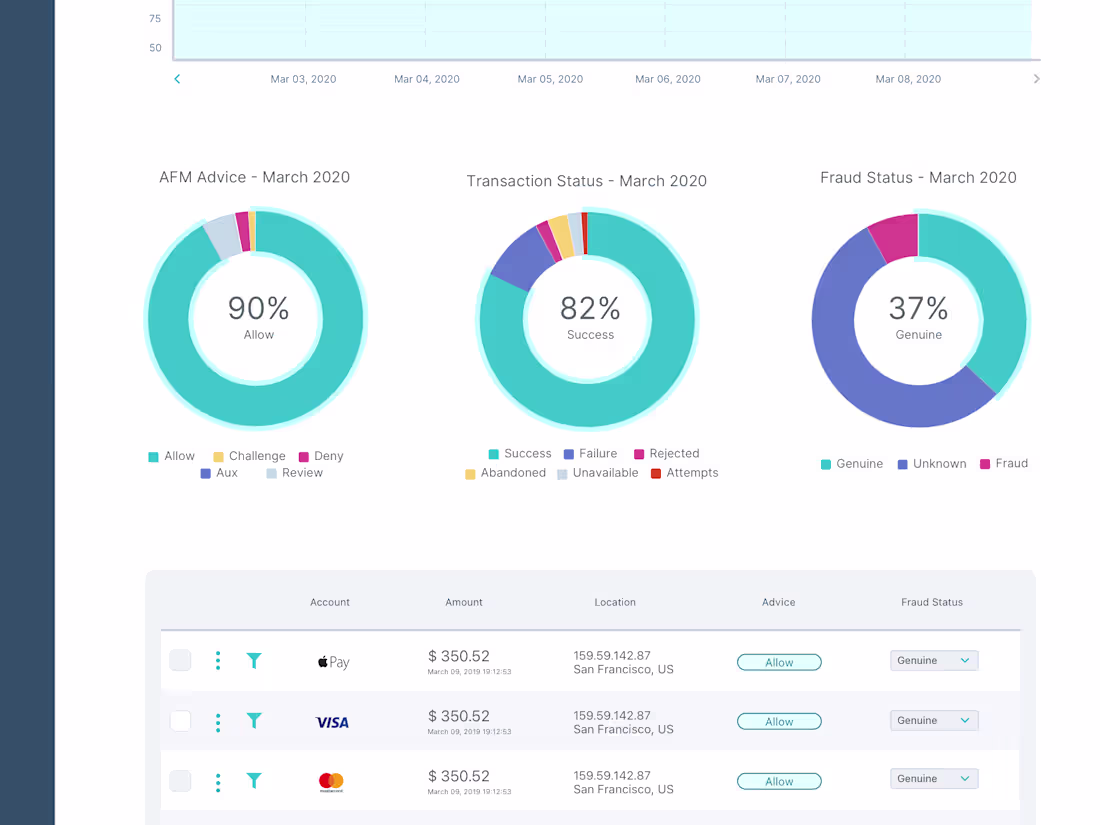Click the Amount column header

pyautogui.click(x=464, y=602)
